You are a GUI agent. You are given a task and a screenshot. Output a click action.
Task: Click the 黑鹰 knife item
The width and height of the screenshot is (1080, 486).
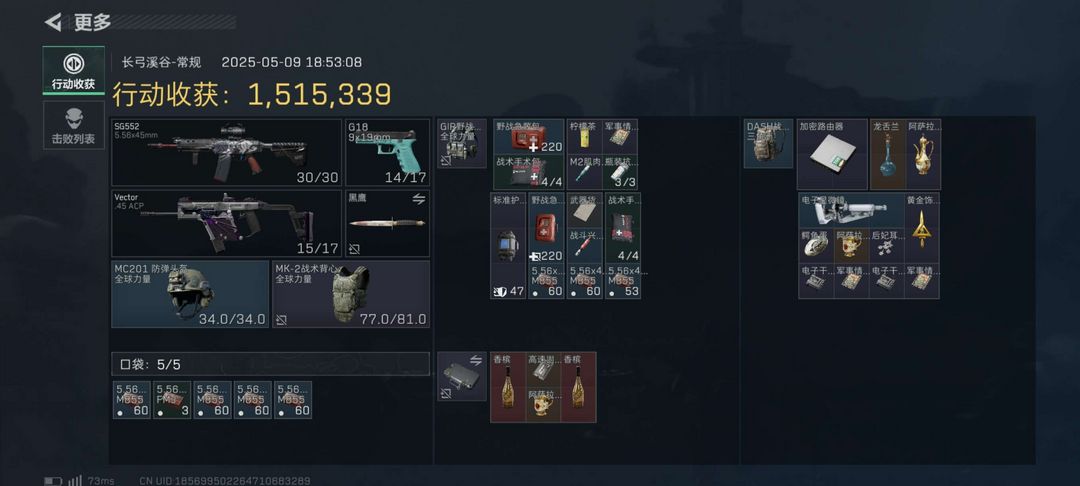(x=387, y=224)
